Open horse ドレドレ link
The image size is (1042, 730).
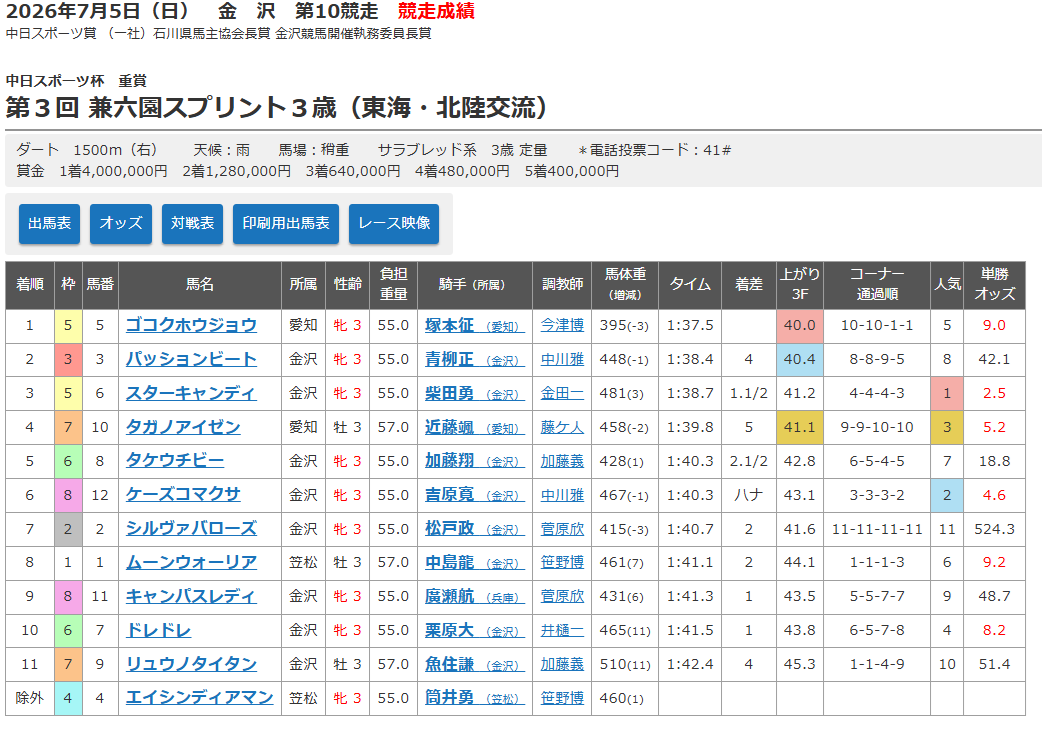pos(159,630)
